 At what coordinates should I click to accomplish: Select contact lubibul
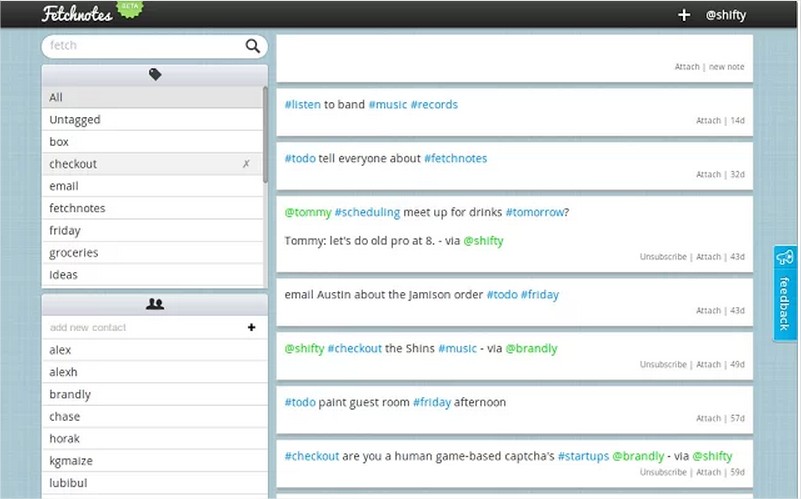pos(154,483)
